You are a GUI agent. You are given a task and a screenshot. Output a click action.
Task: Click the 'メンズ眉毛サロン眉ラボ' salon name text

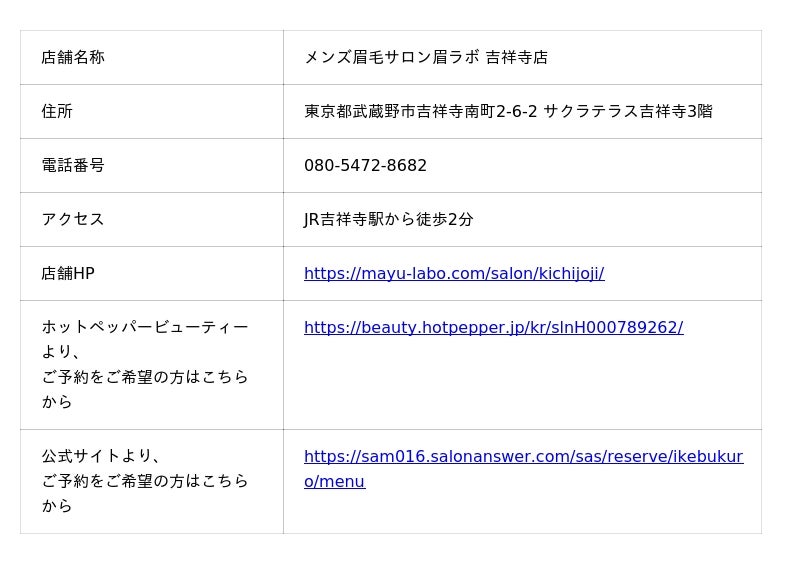coord(391,57)
